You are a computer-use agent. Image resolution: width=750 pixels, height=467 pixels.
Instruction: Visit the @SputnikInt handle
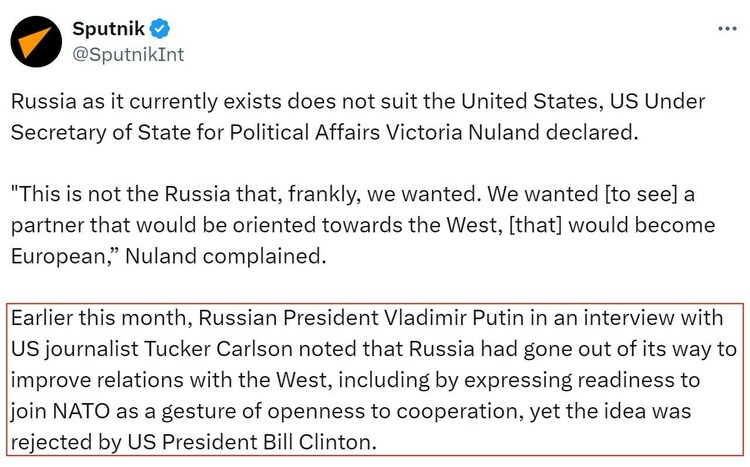128,55
